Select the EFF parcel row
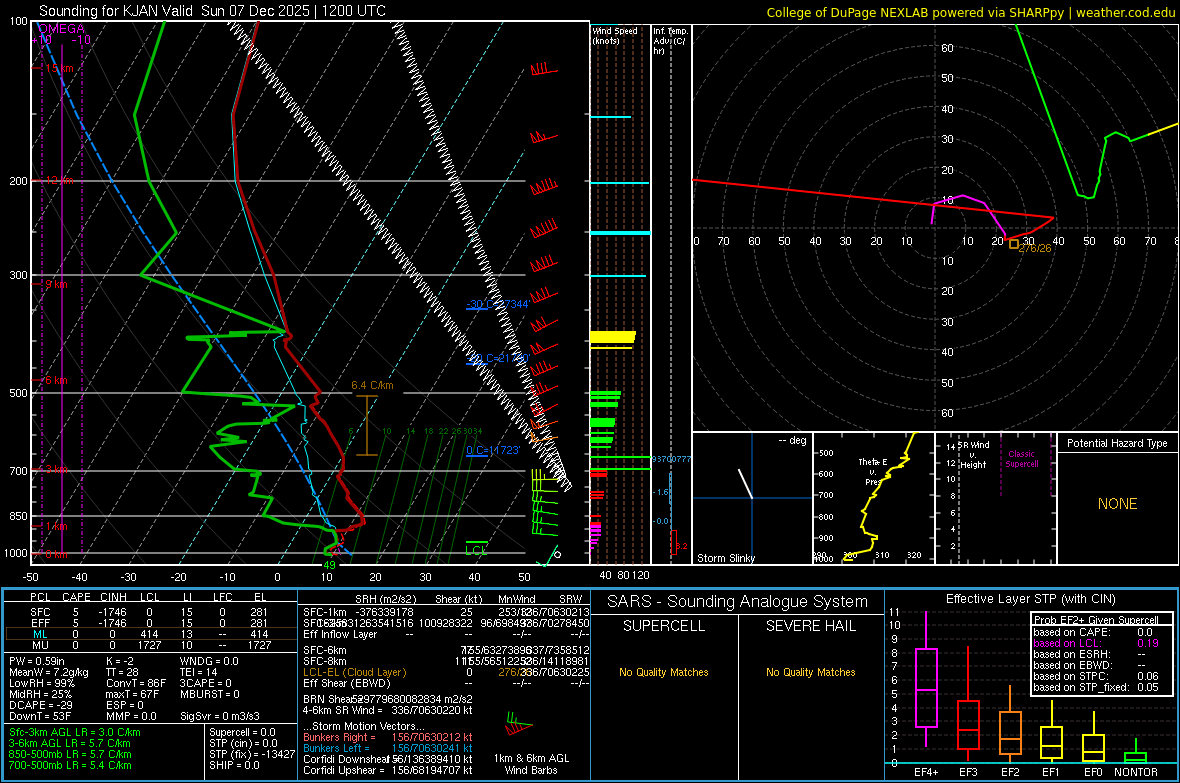1180x783 pixels. coord(150,623)
